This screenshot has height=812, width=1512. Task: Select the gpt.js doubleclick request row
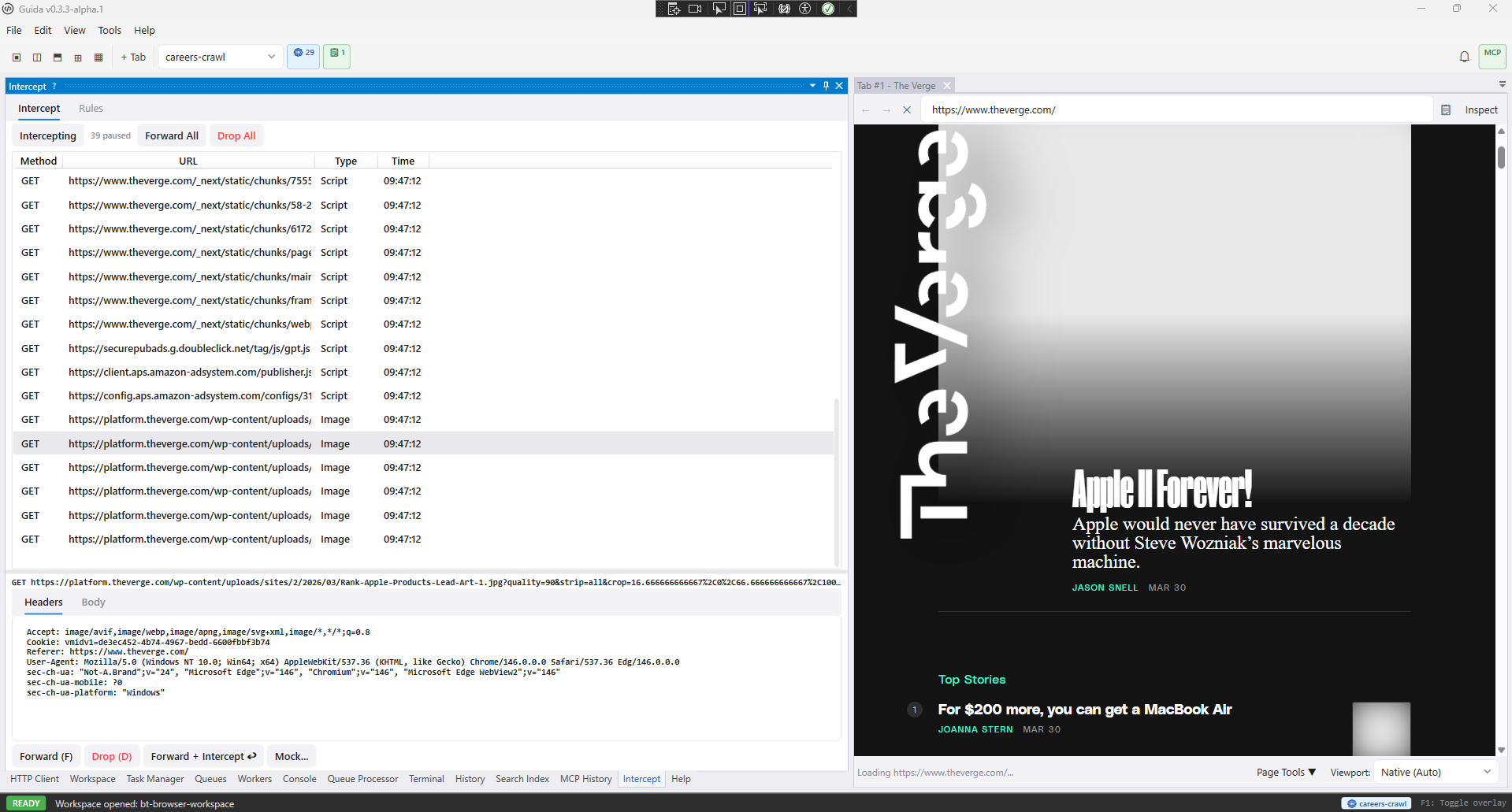[x=422, y=348]
